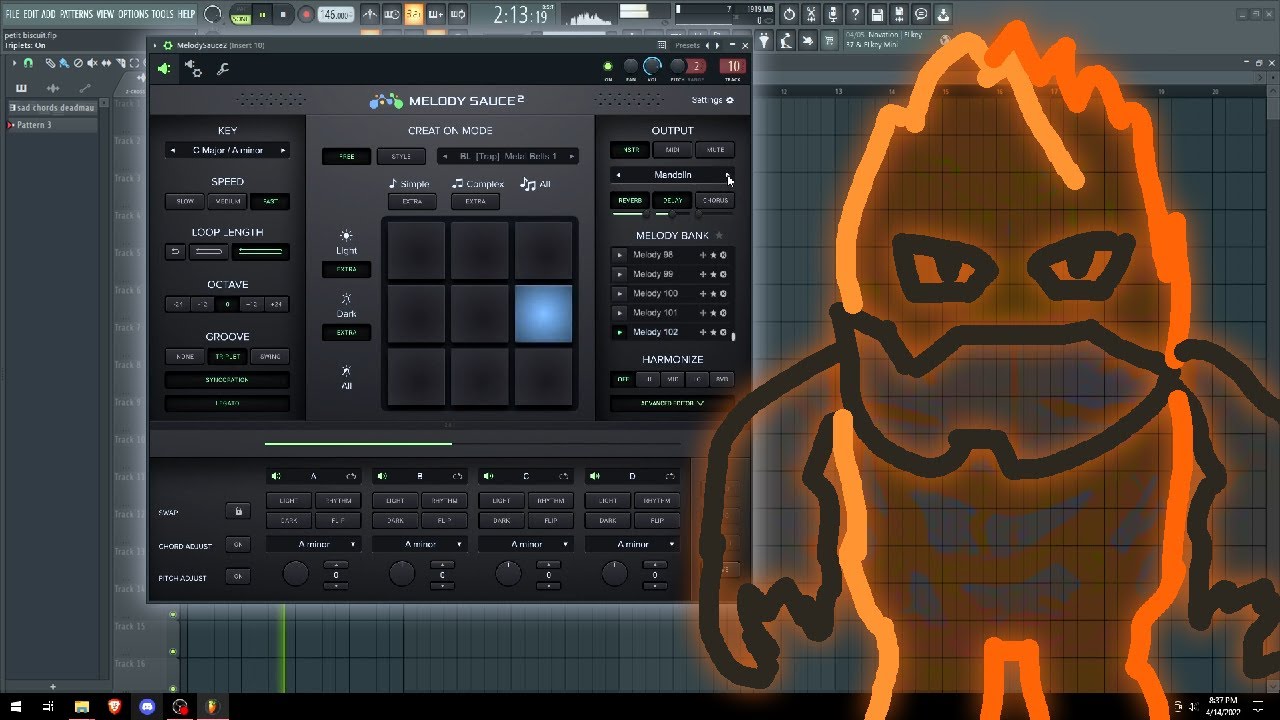The height and width of the screenshot is (720, 1280).
Task: Open the EDIT menu
Action: coord(32,14)
